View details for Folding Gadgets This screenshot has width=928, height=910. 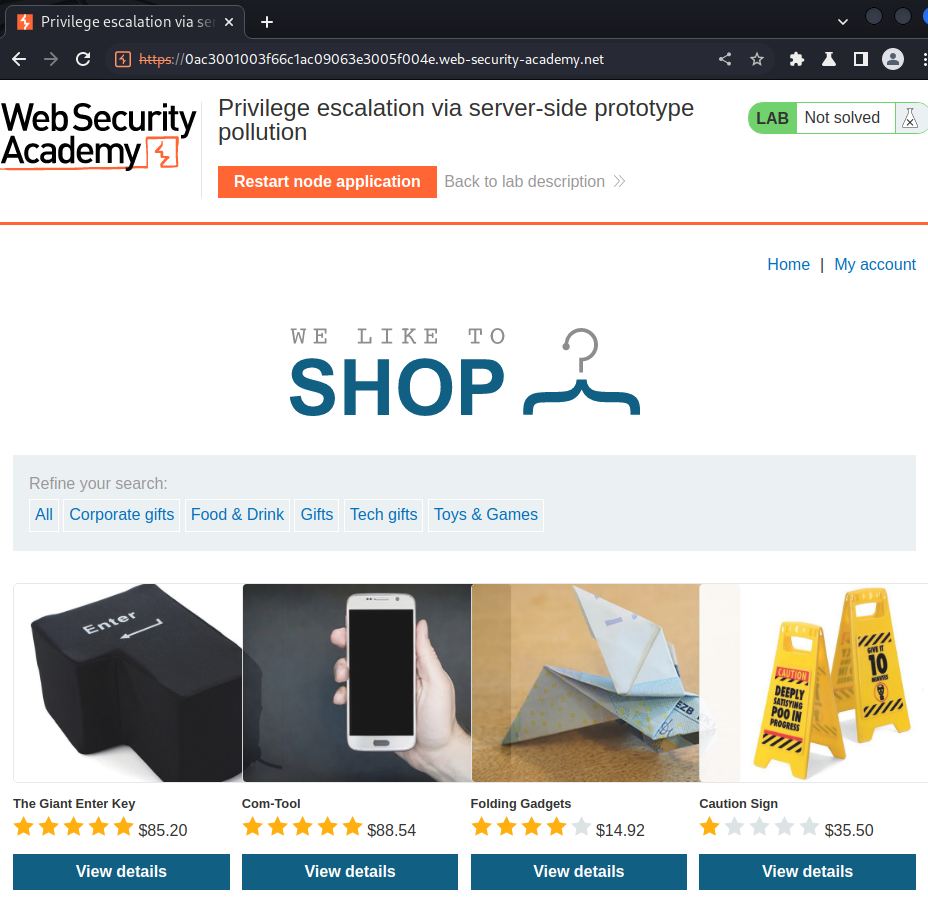579,872
